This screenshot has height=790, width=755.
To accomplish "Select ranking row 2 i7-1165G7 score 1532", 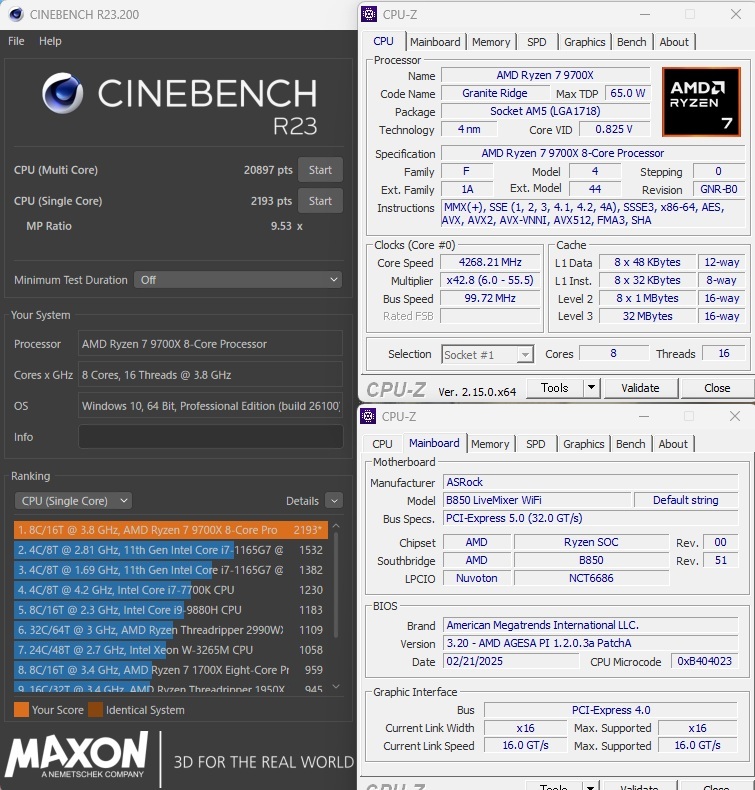I will pos(171,550).
